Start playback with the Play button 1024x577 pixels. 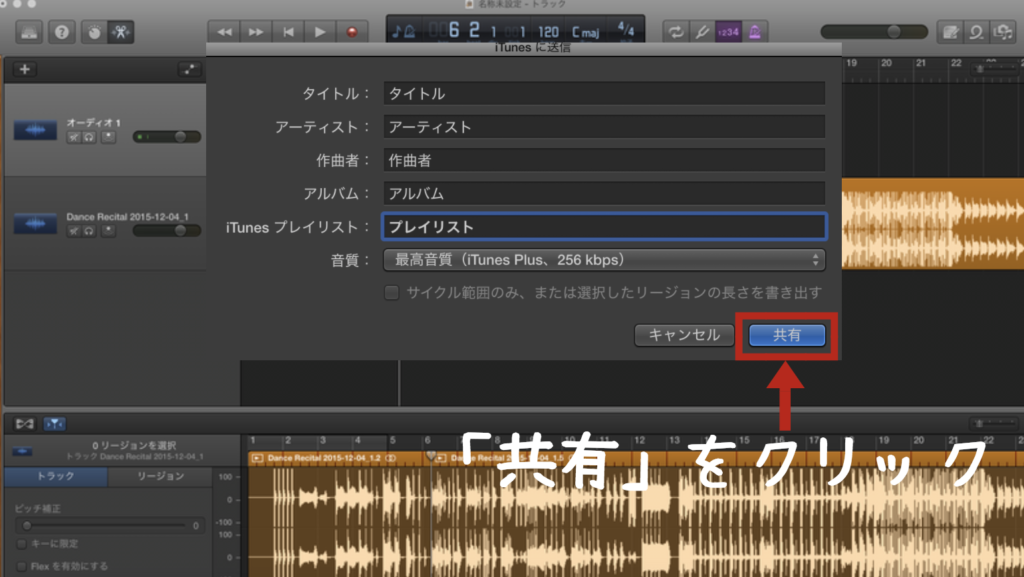[320, 32]
